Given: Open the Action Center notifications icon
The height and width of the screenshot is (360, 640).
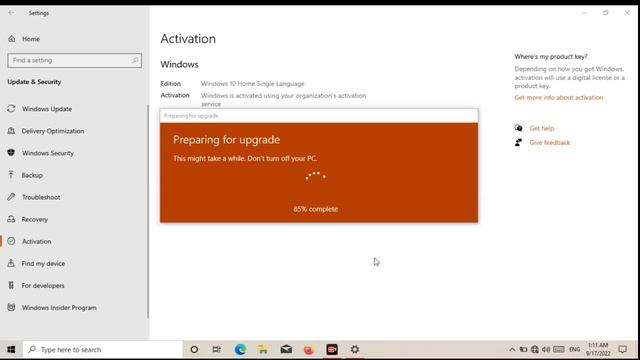Looking at the screenshot, I should (x=622, y=350).
